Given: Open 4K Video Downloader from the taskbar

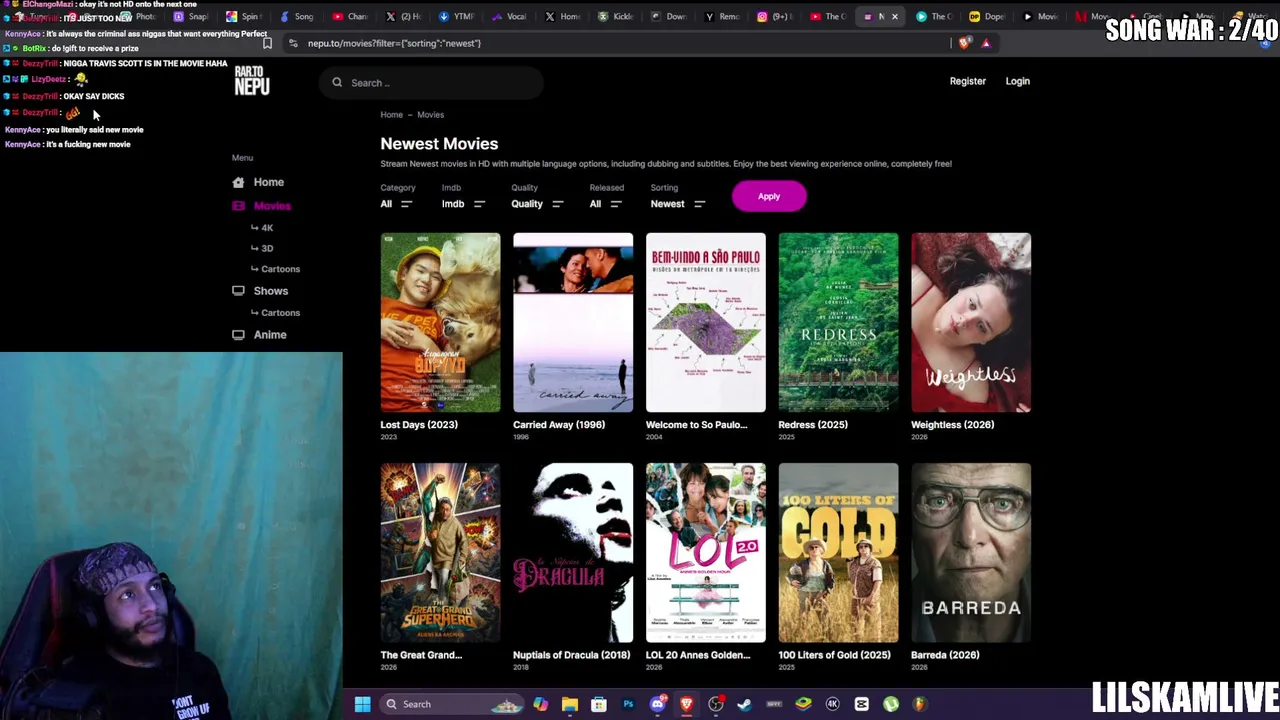Looking at the screenshot, I should (x=832, y=704).
